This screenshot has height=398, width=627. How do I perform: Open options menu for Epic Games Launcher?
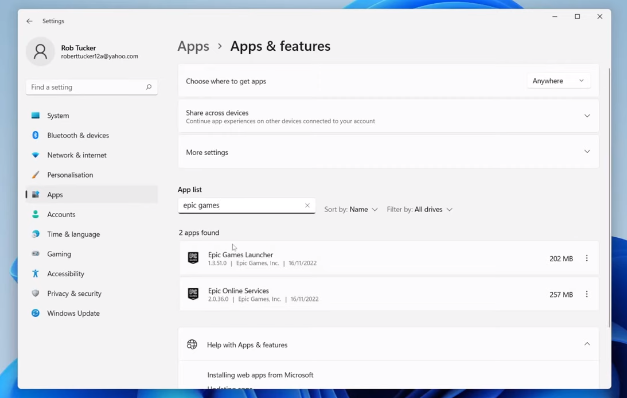587,258
